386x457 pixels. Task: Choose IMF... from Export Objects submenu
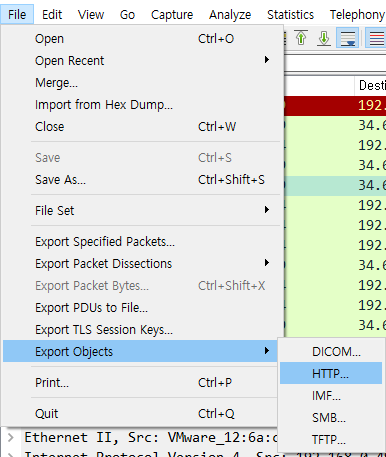click(331, 396)
